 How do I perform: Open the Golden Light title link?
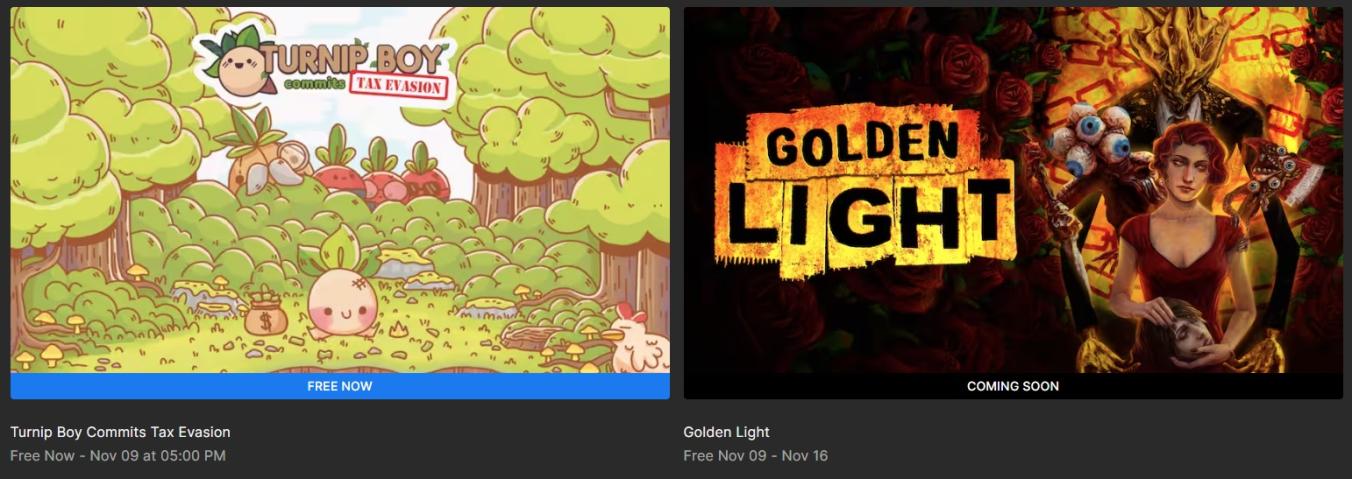[x=727, y=432]
